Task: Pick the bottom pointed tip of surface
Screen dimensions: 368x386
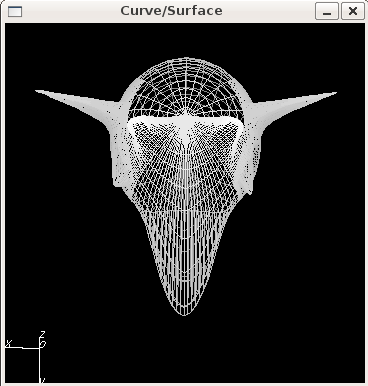Action: [184, 313]
